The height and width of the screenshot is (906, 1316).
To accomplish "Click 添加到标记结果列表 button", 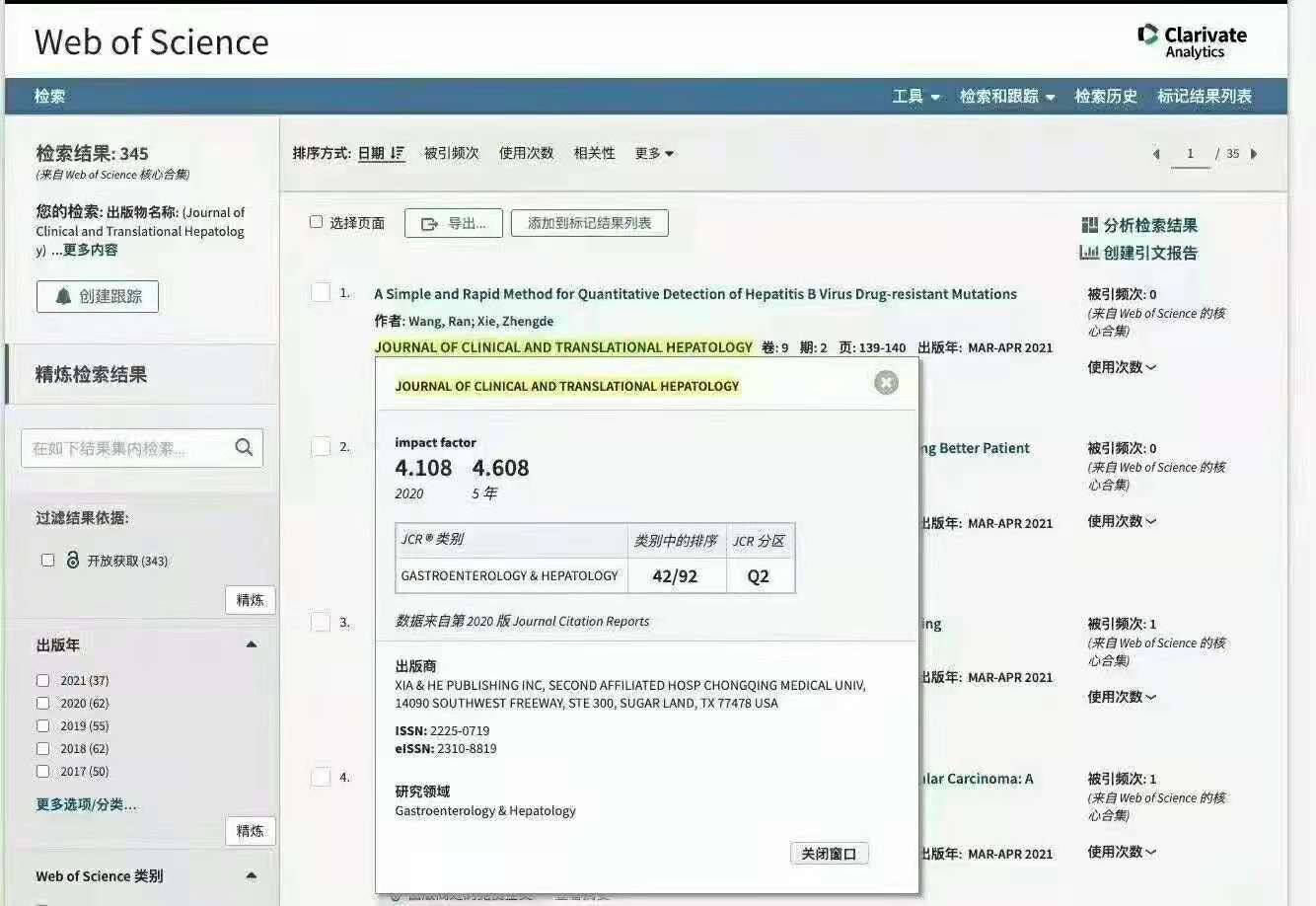I will [589, 223].
